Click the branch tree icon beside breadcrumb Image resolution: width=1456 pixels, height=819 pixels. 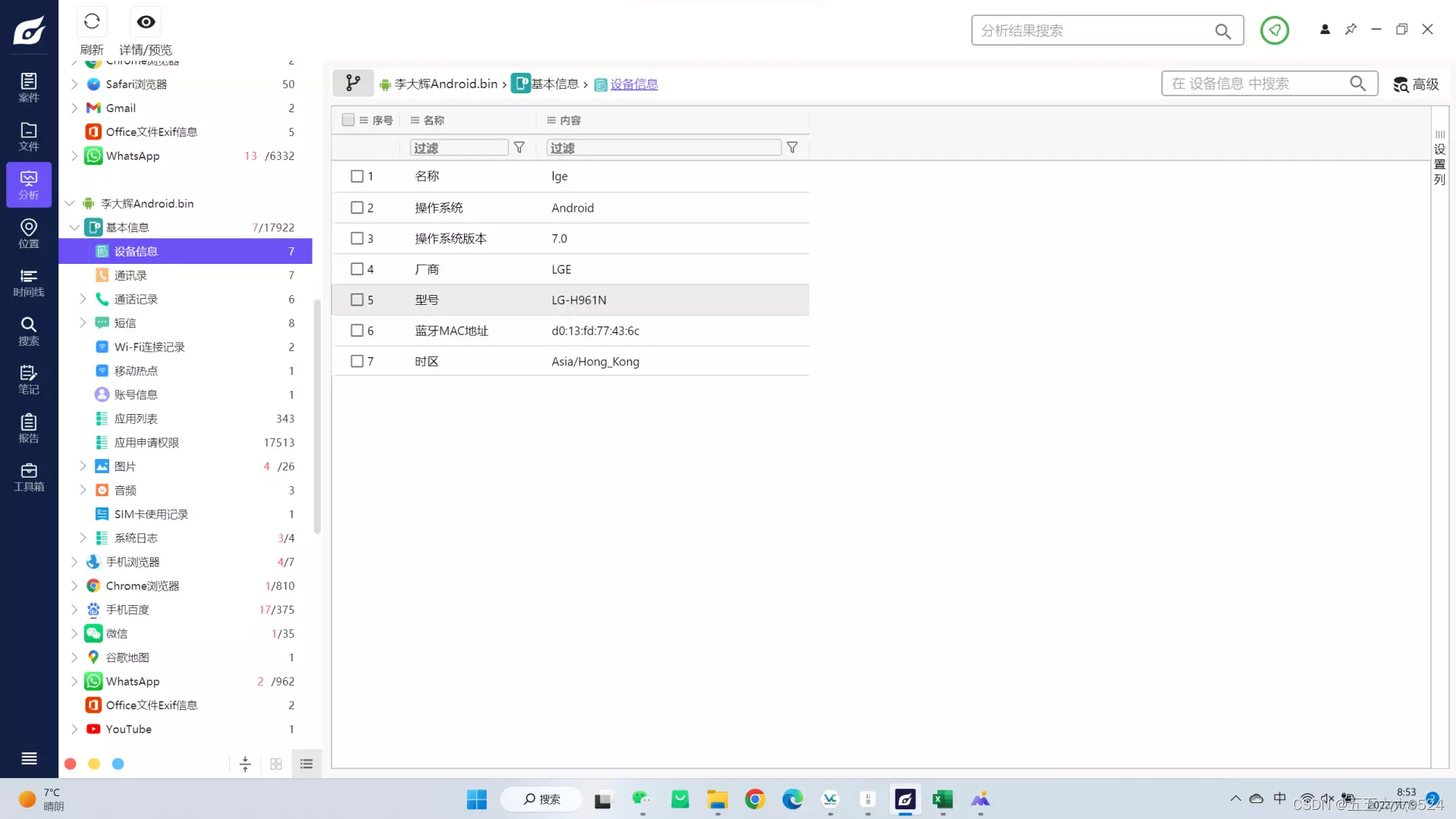(353, 83)
